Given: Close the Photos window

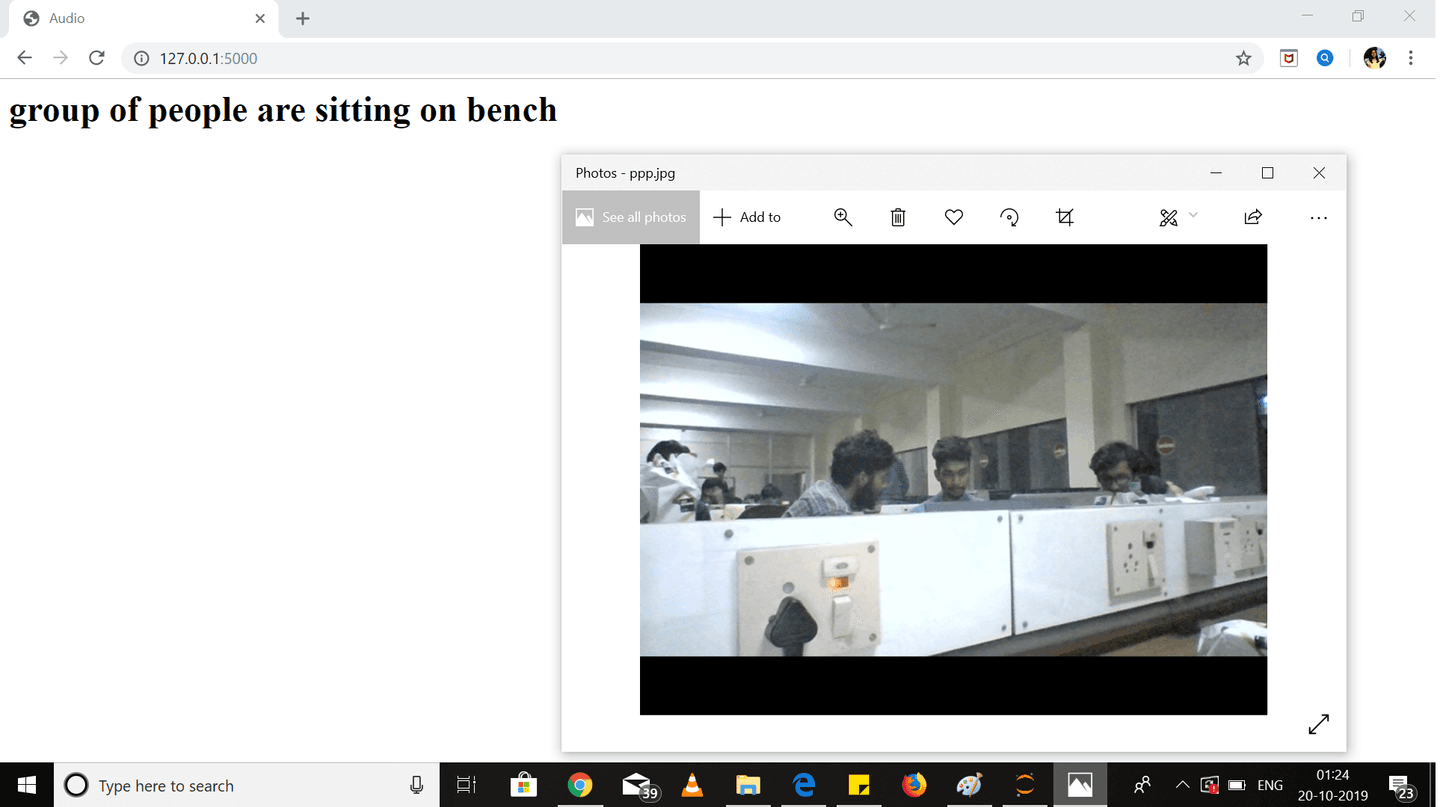Looking at the screenshot, I should (x=1319, y=173).
